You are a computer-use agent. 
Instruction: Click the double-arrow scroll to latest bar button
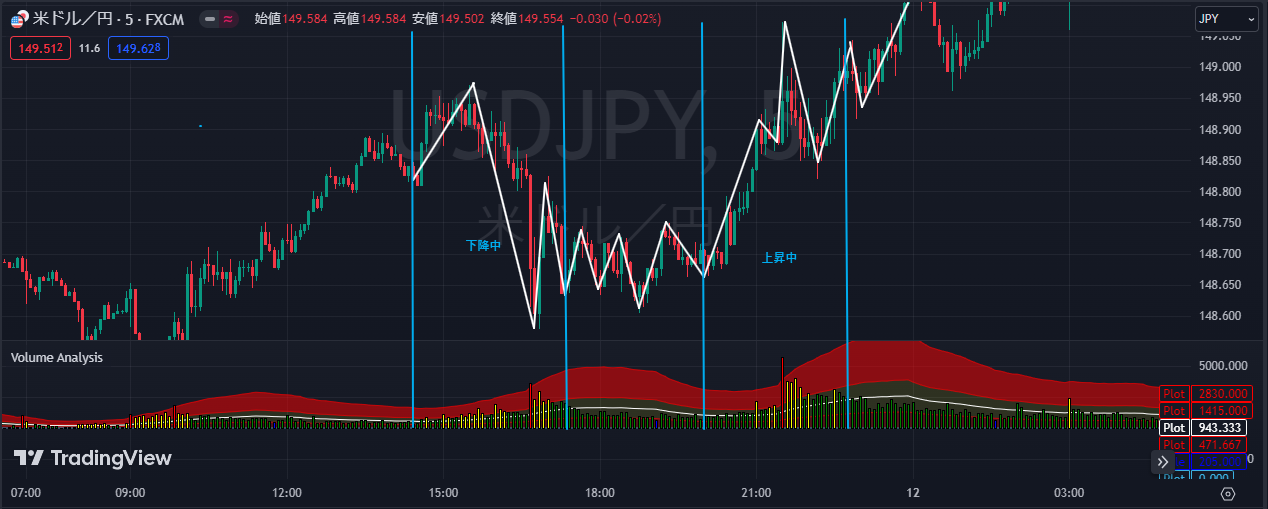point(1161,461)
